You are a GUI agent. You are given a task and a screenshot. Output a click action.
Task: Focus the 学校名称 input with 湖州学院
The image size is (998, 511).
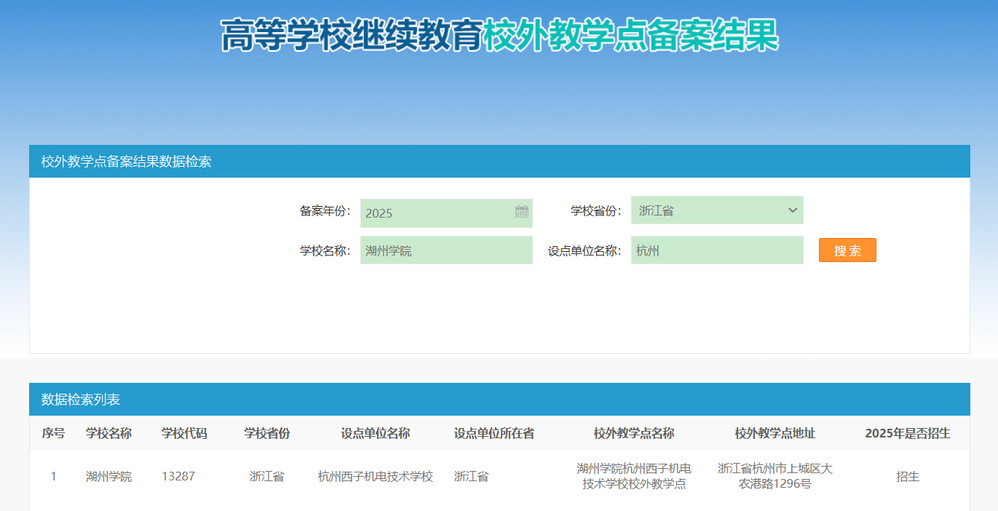click(446, 250)
